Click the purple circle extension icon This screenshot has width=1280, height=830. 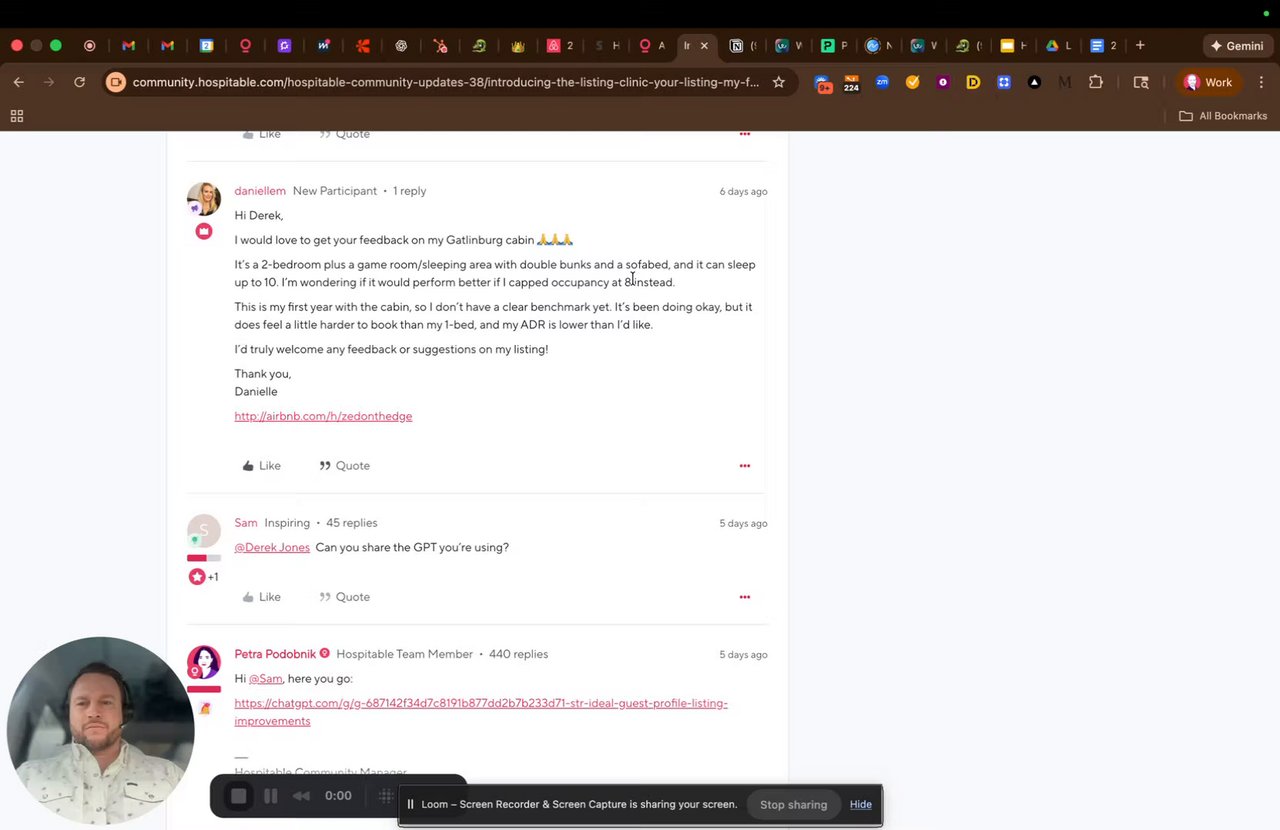[943, 82]
